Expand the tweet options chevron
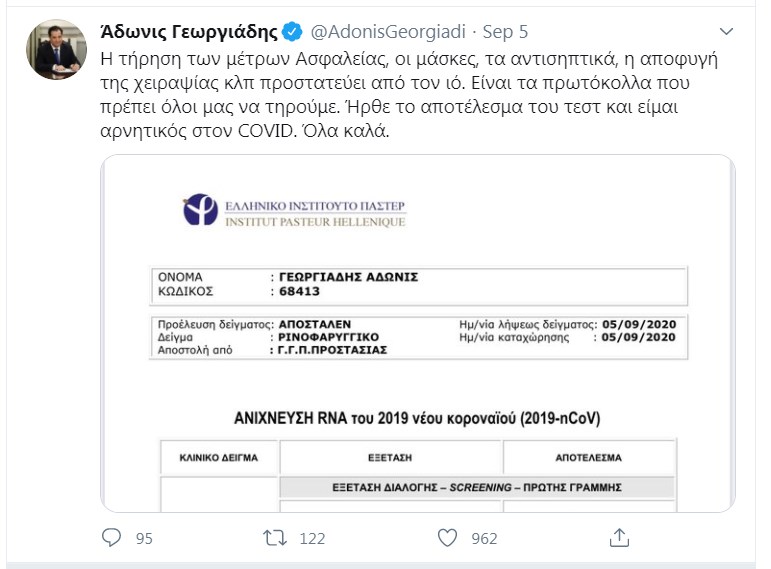 pos(726,32)
